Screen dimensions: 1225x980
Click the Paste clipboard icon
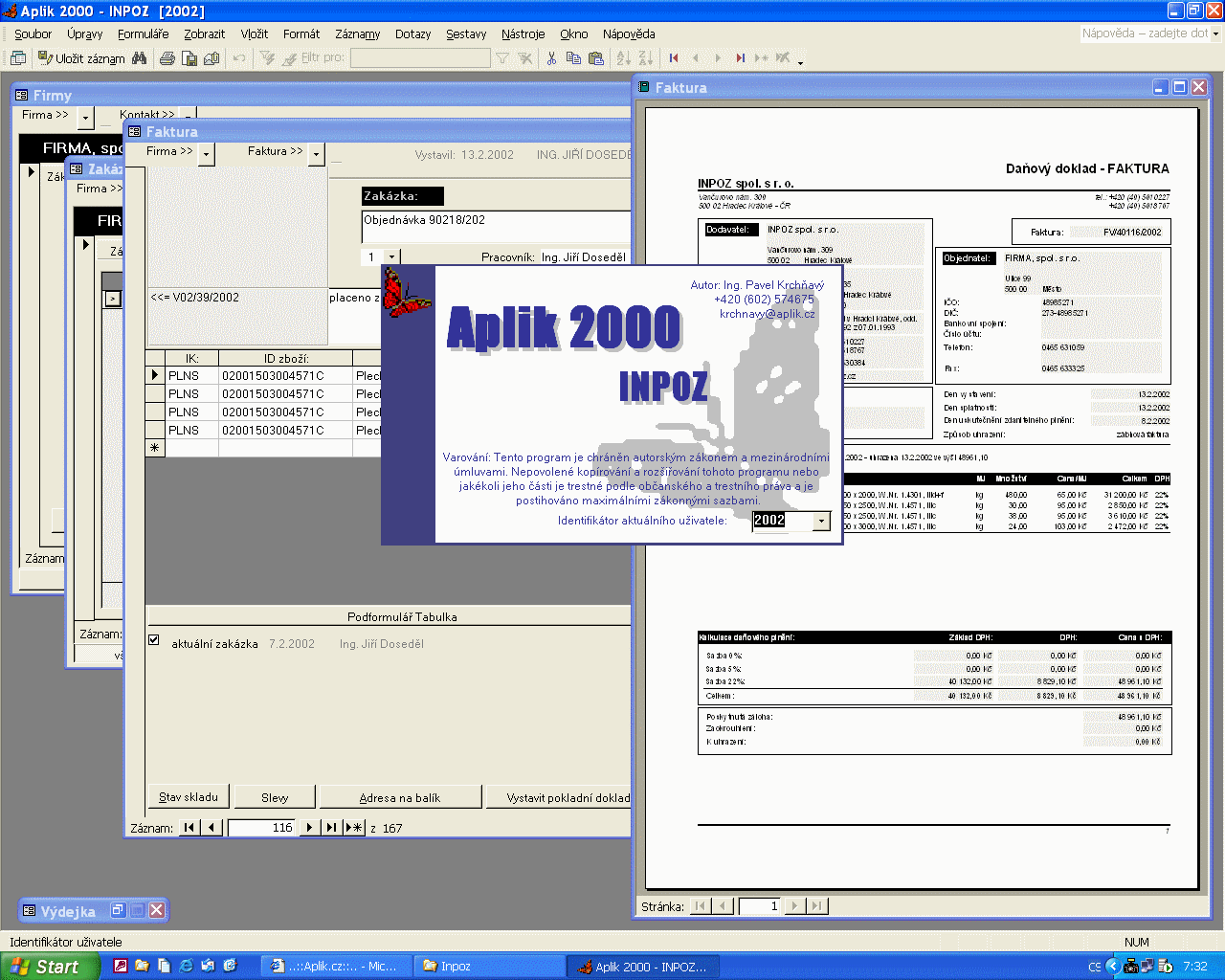[x=596, y=58]
